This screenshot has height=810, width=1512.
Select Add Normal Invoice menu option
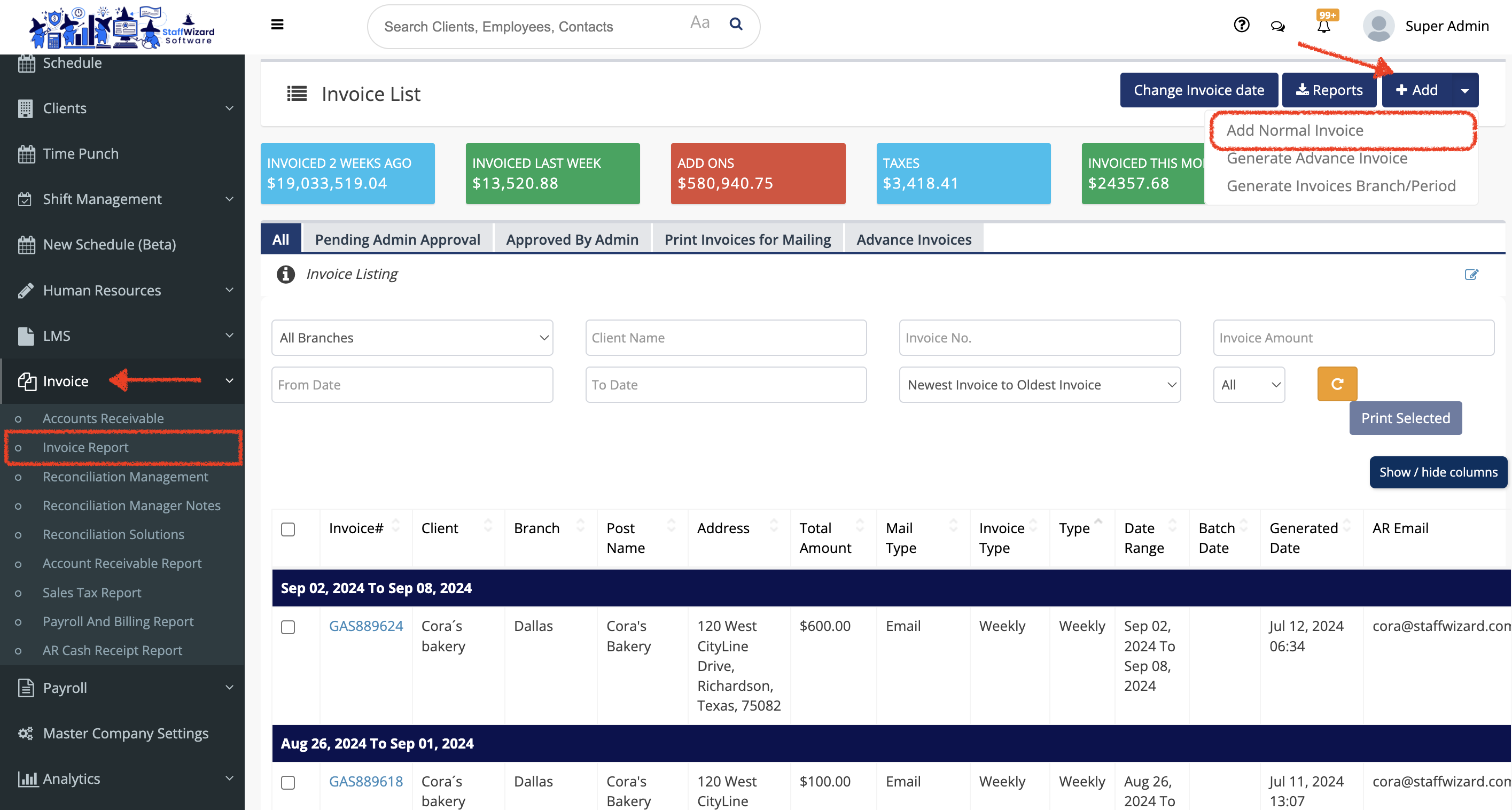(1293, 130)
